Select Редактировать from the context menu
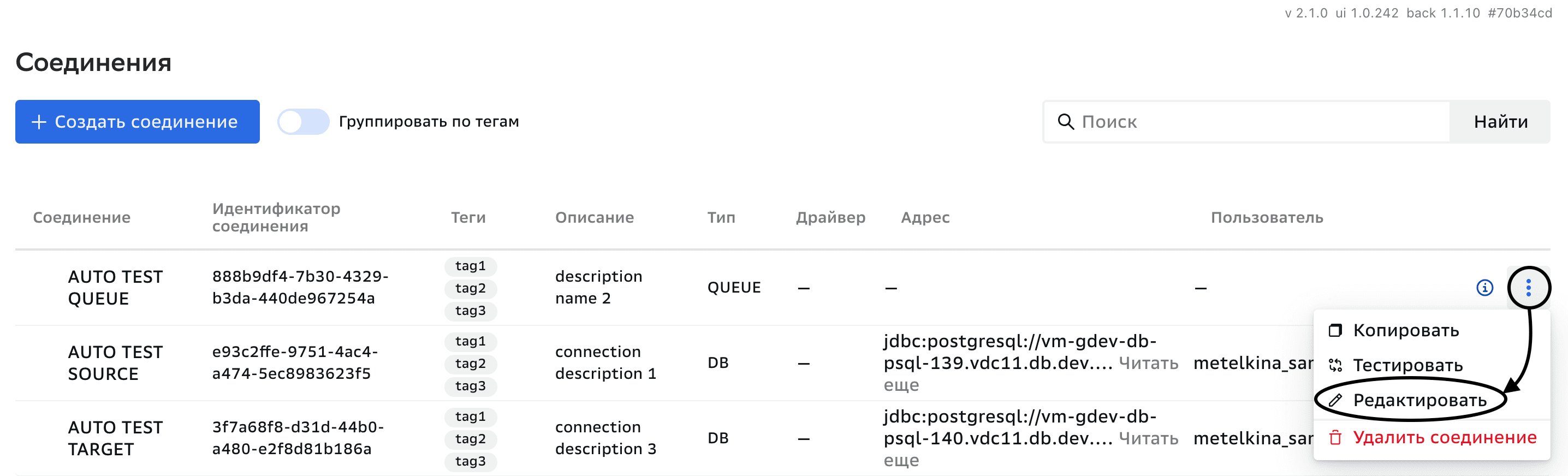The height and width of the screenshot is (476, 1568). (x=1419, y=400)
